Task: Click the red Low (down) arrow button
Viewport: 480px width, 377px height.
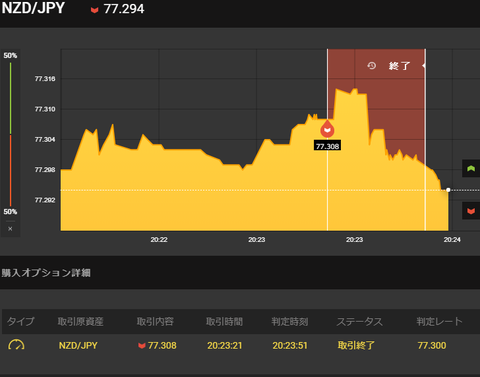Action: [x=471, y=211]
